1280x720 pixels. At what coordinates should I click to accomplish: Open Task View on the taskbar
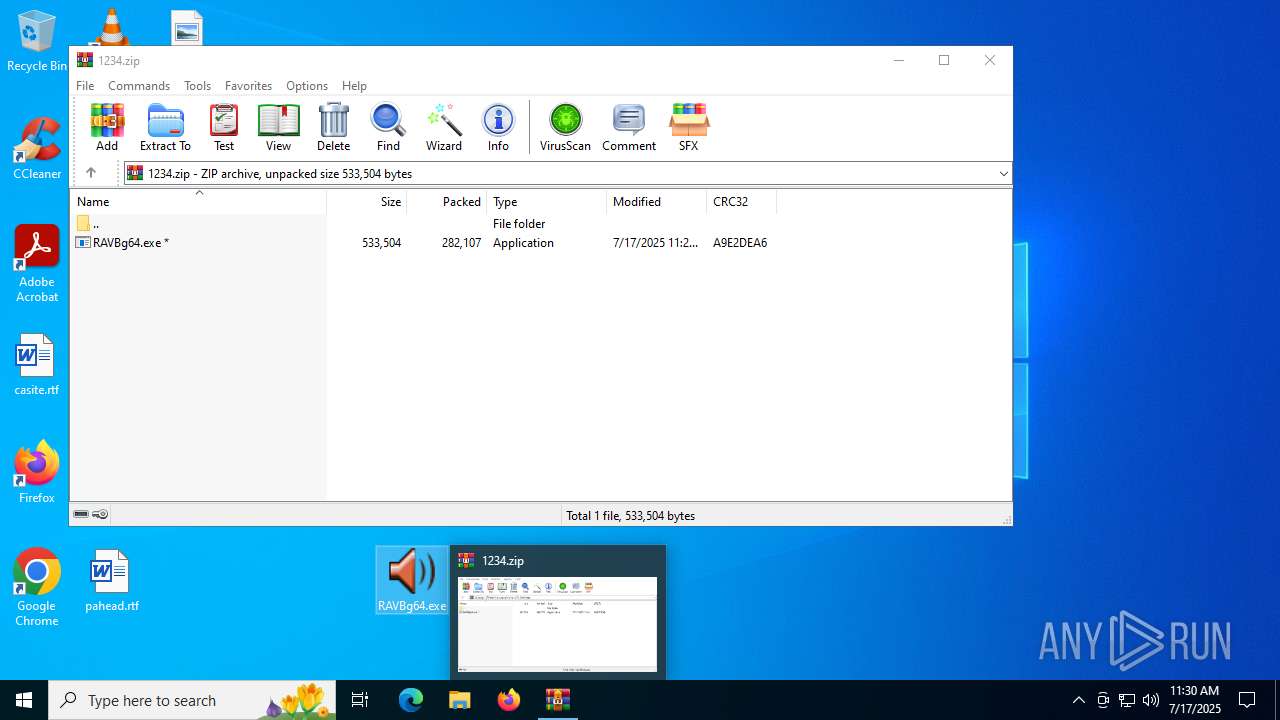[x=360, y=700]
